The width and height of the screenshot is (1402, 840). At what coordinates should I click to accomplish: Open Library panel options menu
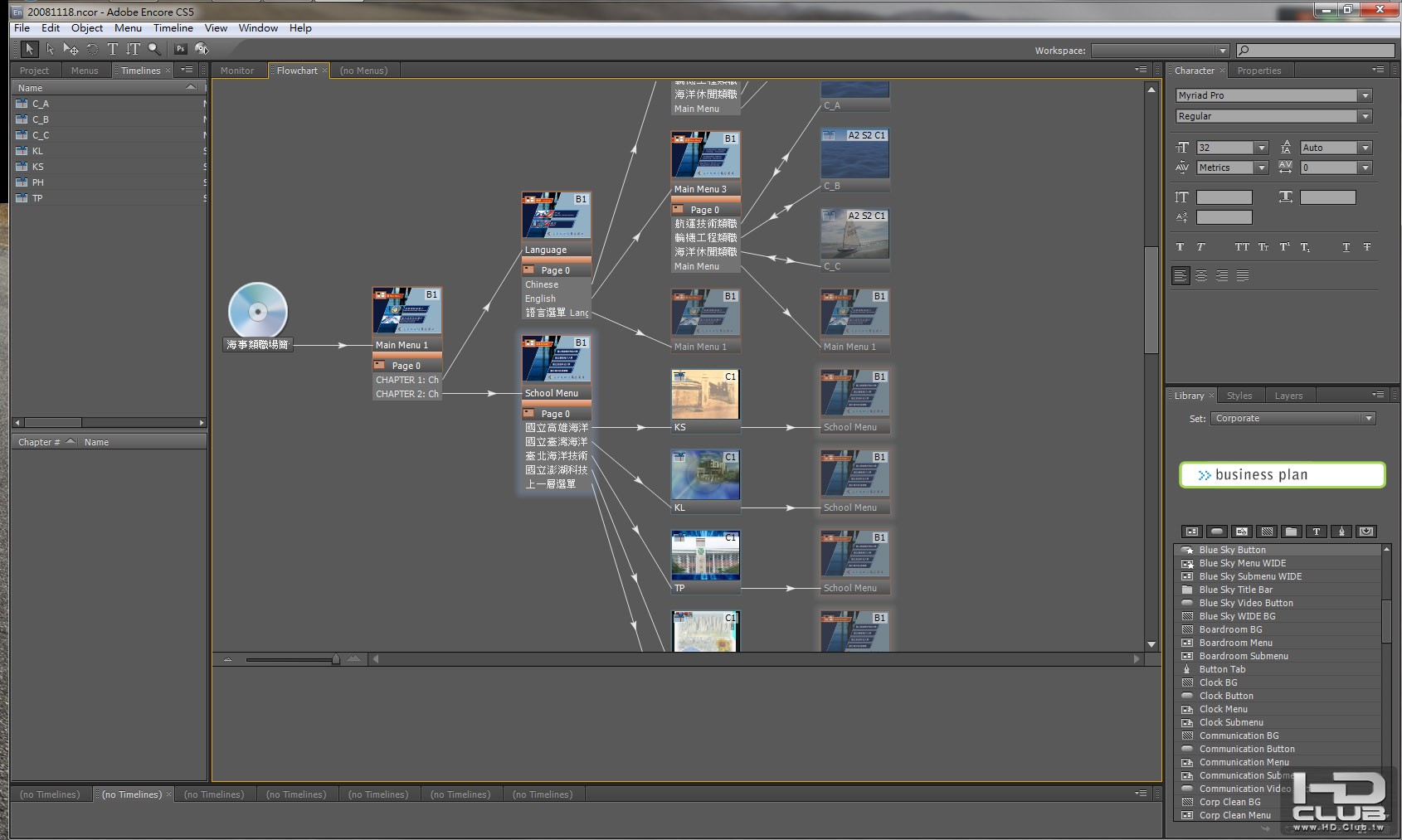pyautogui.click(x=1379, y=395)
